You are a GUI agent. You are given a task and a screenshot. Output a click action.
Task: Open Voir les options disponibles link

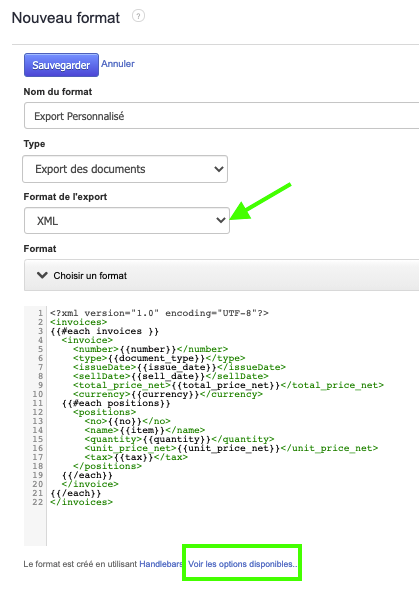coord(242,564)
